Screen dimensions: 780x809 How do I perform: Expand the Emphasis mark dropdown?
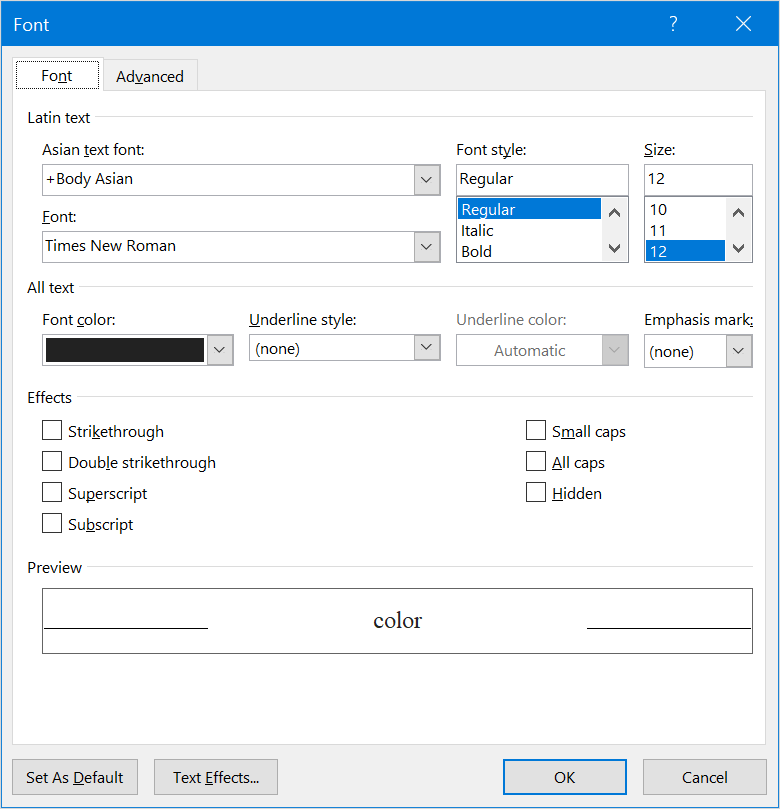click(739, 351)
